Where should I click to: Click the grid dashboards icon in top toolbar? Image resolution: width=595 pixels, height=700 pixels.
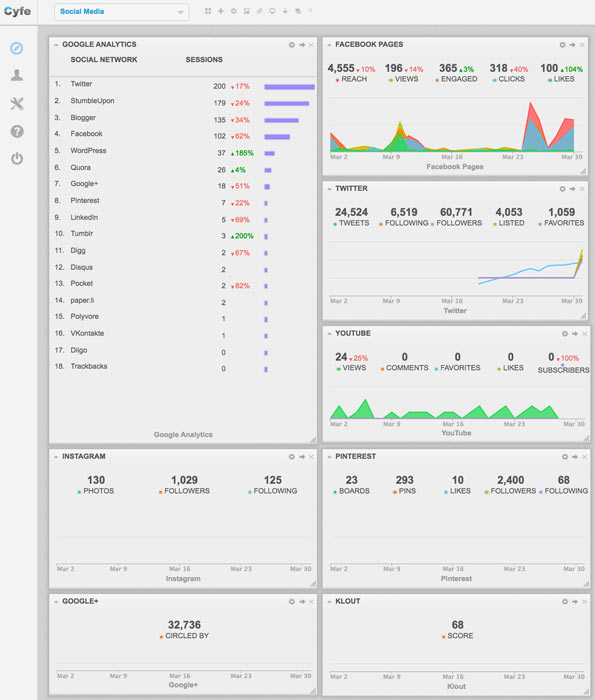pyautogui.click(x=208, y=11)
